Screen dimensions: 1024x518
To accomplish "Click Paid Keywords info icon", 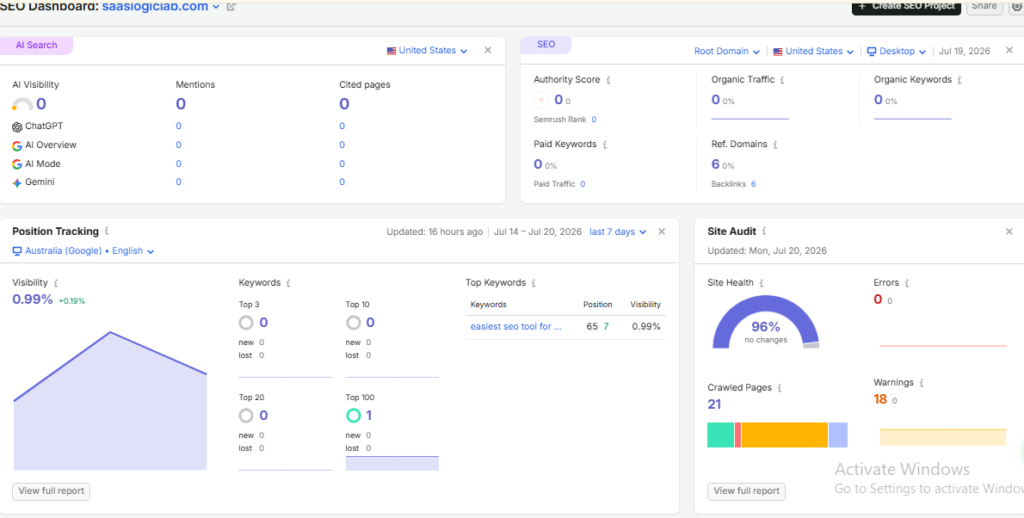I will tap(605, 144).
